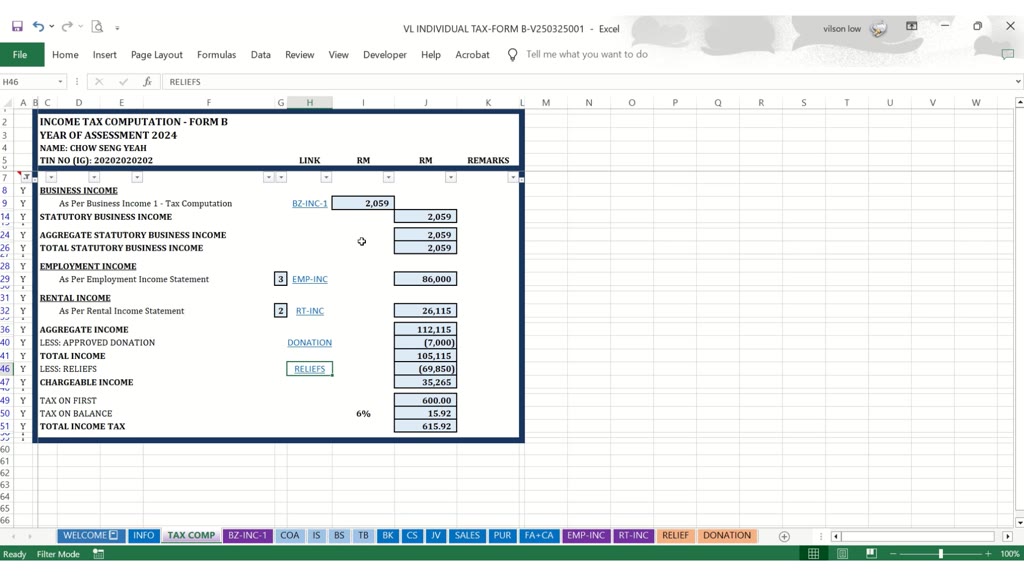This screenshot has height=576, width=1024.
Task: Click the Tell me lightbulb icon
Action: [x=513, y=55]
